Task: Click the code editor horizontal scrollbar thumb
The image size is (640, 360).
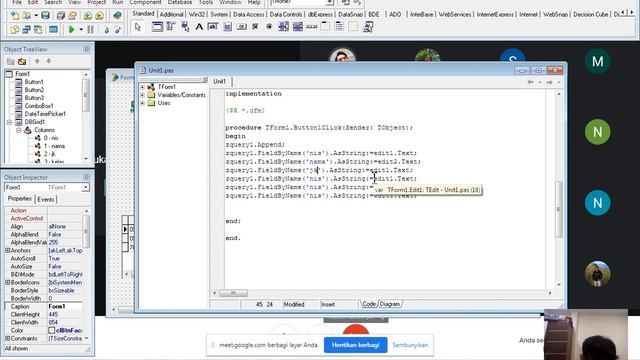Action: (x=233, y=293)
